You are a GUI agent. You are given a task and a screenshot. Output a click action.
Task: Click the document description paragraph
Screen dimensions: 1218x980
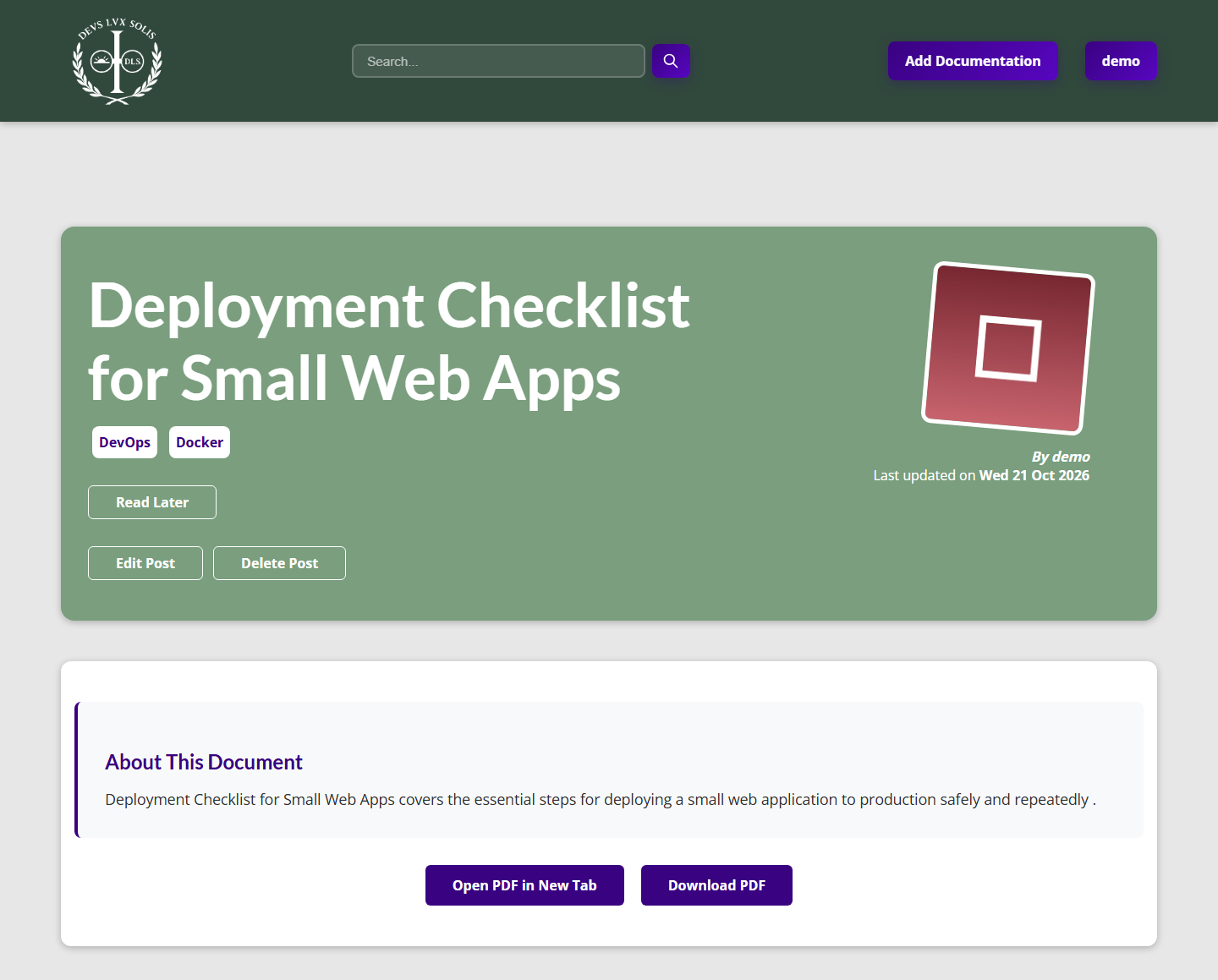(x=601, y=799)
